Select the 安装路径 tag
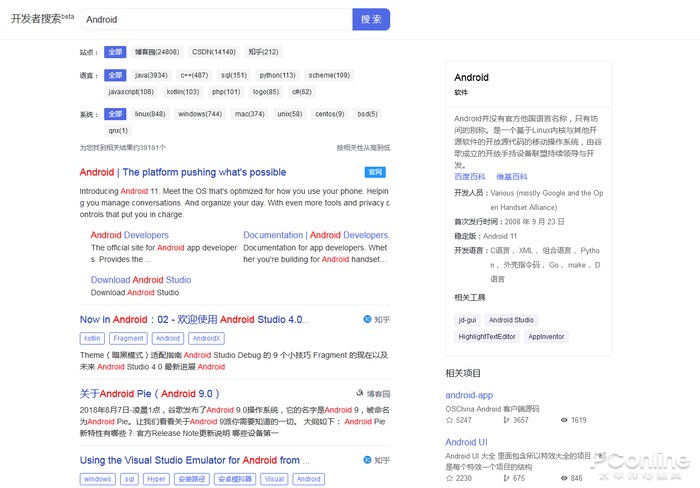The width and height of the screenshot is (700, 488). click(192, 479)
